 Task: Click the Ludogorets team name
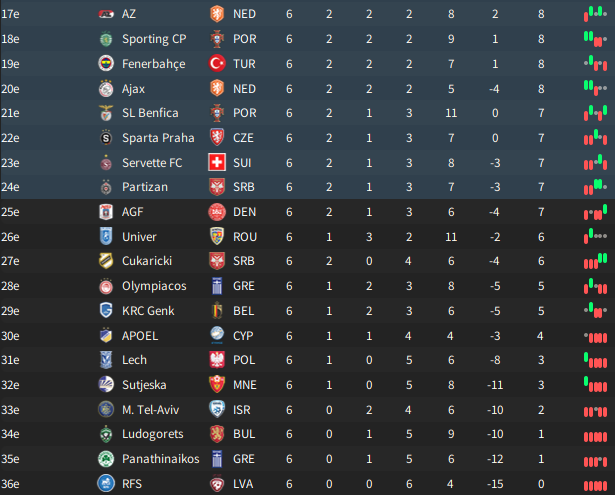154,434
